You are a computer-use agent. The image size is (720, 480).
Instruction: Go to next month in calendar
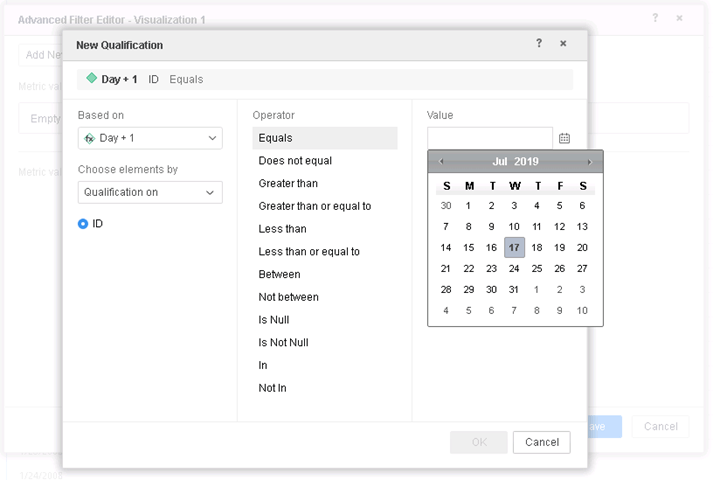pyautogui.click(x=589, y=162)
